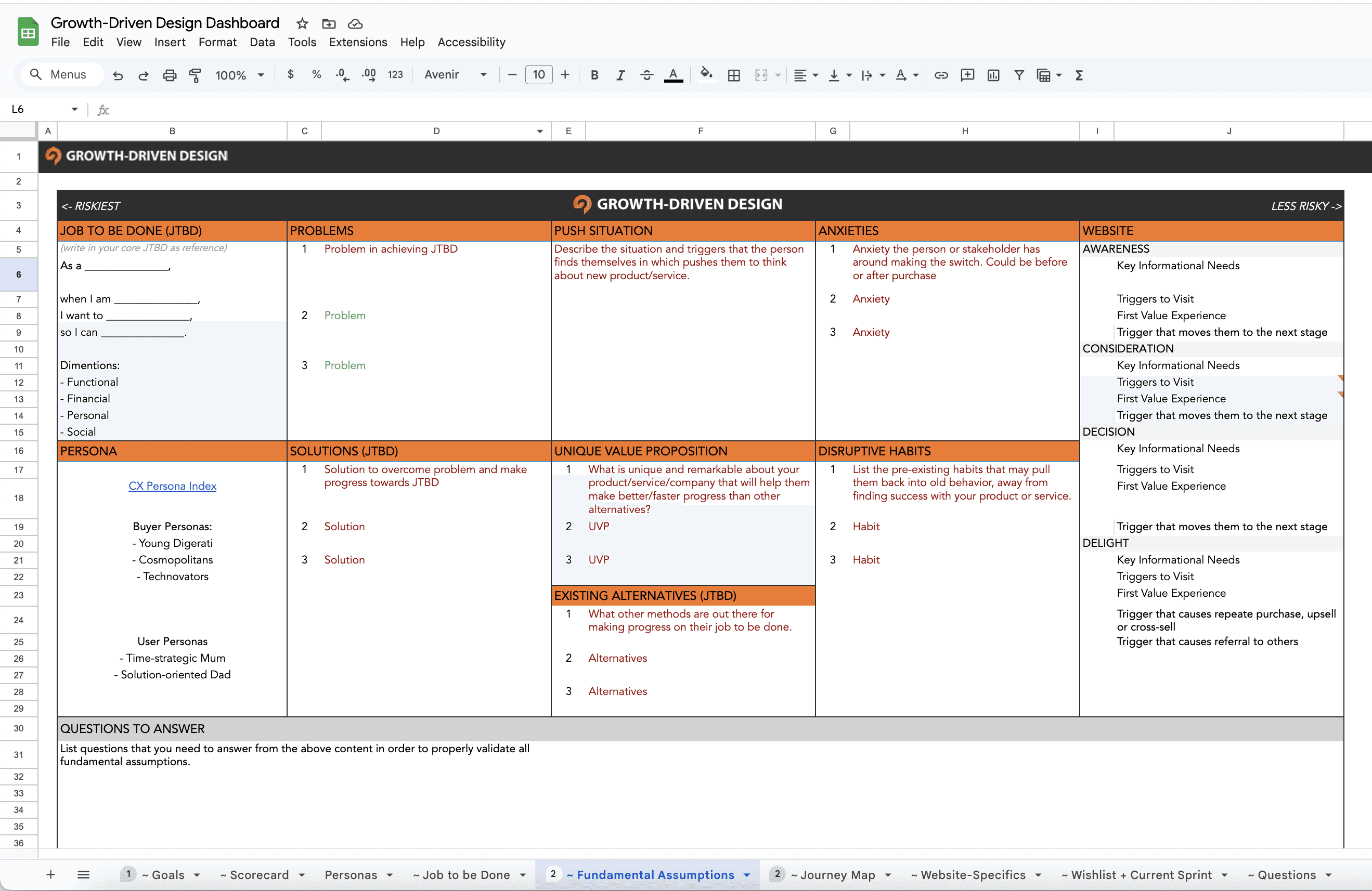
Task: Click the create filter funnel icon
Action: coord(1019,75)
